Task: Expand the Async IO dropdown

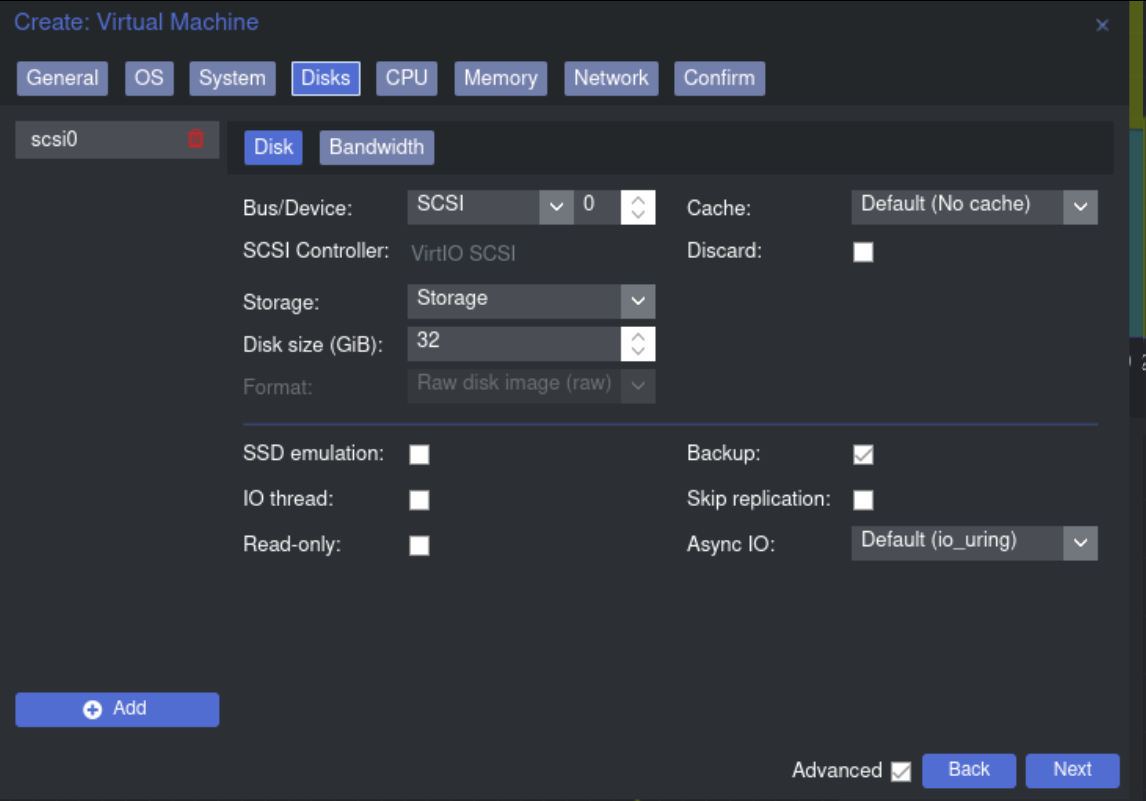Action: tap(1080, 543)
